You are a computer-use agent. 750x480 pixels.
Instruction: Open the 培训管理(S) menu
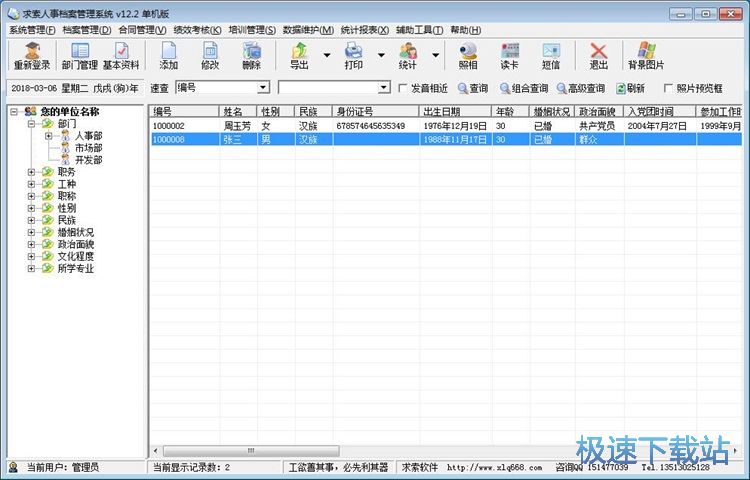252,30
